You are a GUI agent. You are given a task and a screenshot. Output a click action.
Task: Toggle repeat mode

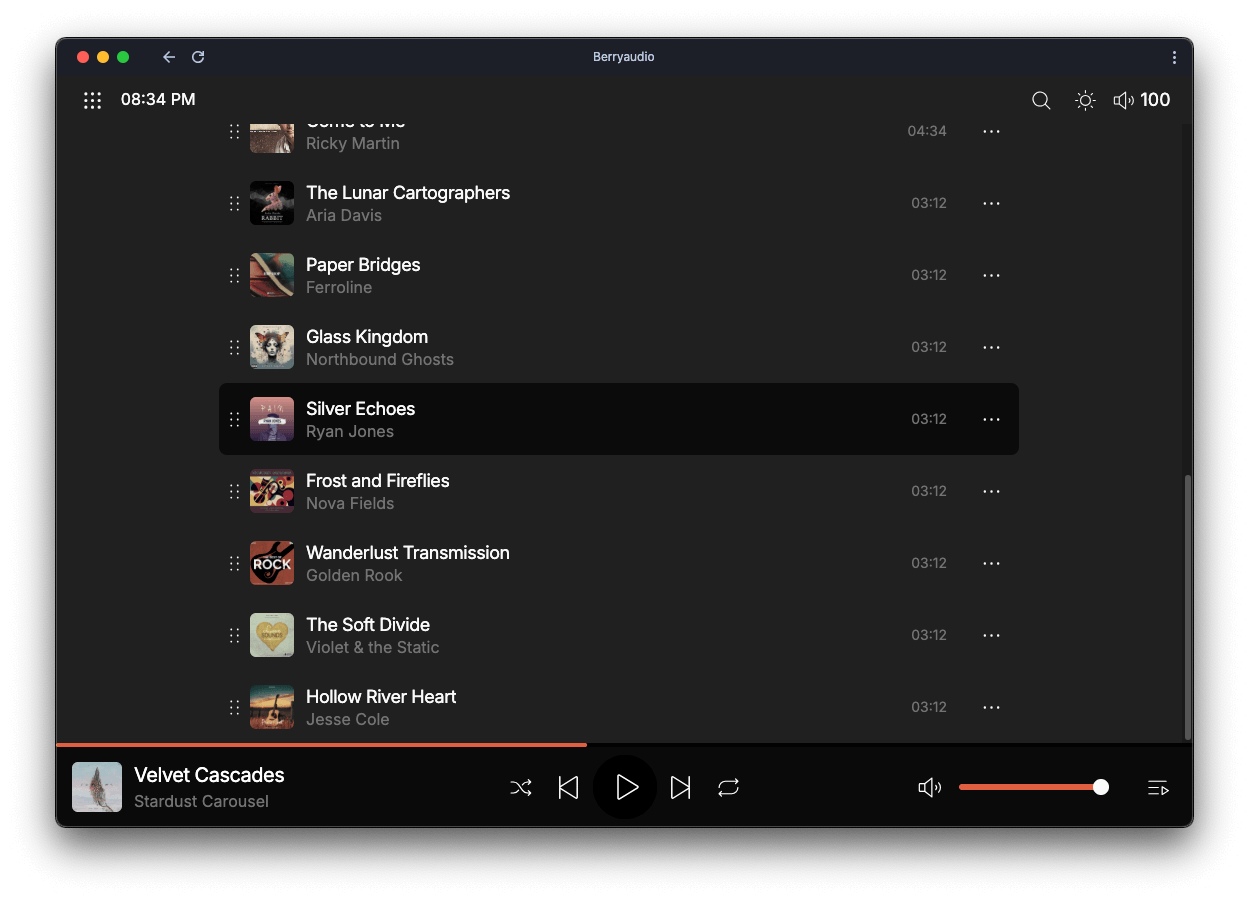point(728,788)
